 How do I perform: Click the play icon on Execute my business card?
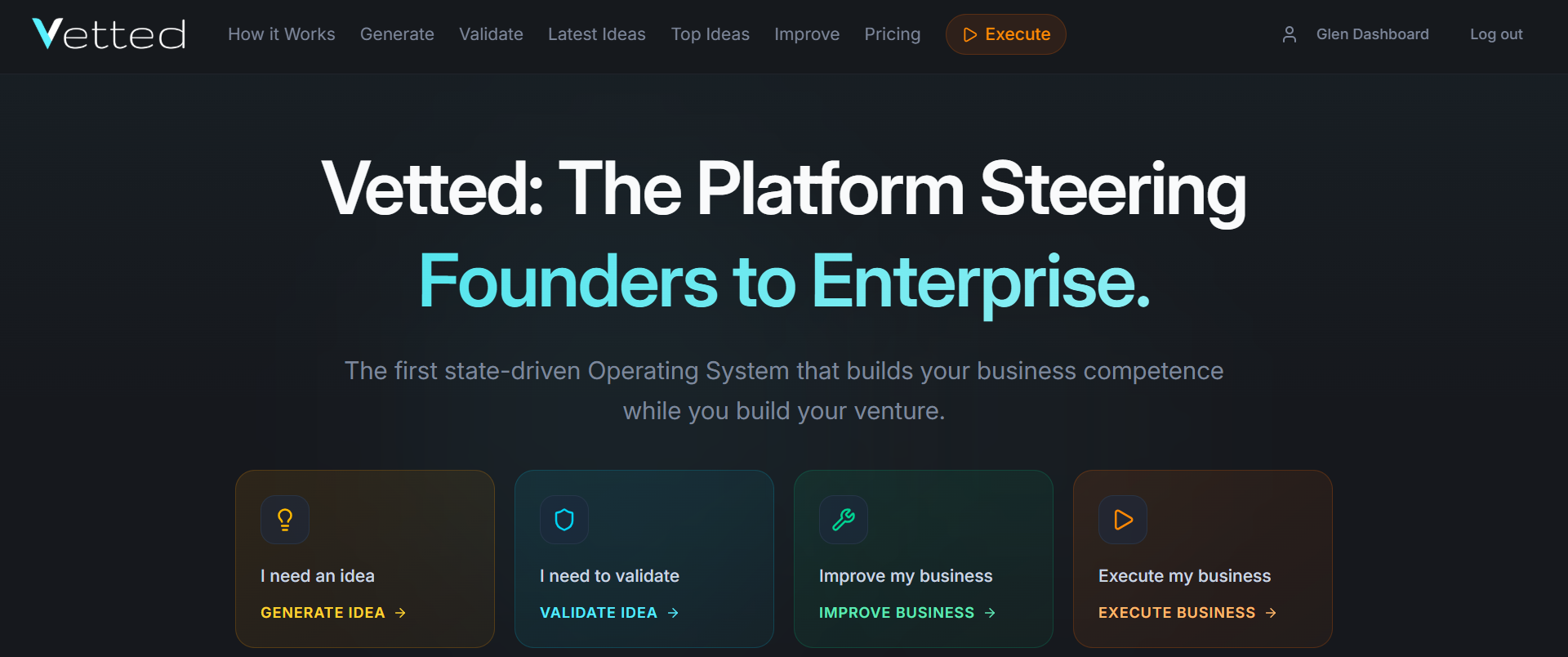pyautogui.click(x=1122, y=520)
